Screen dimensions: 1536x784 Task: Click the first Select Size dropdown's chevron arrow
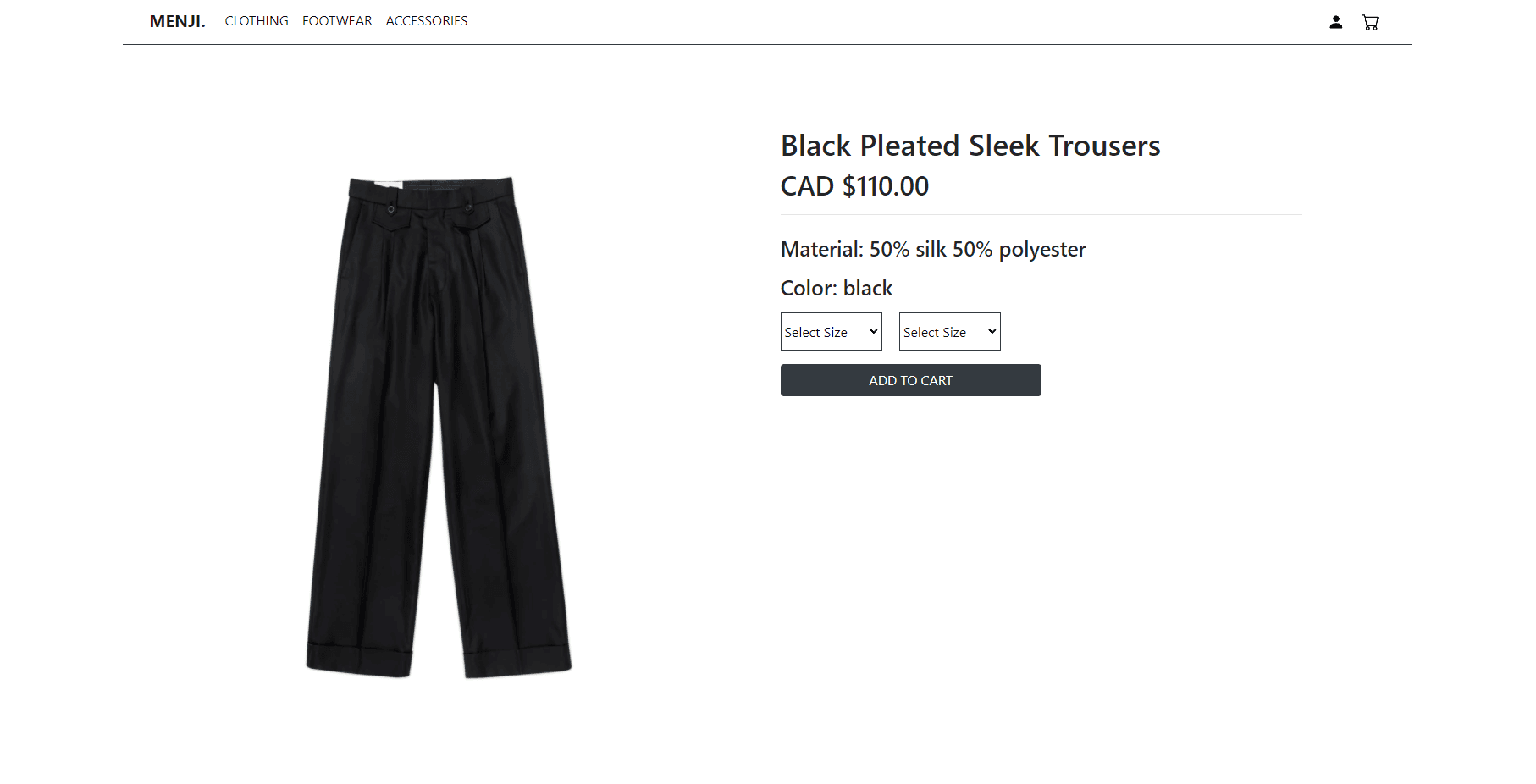coord(873,332)
